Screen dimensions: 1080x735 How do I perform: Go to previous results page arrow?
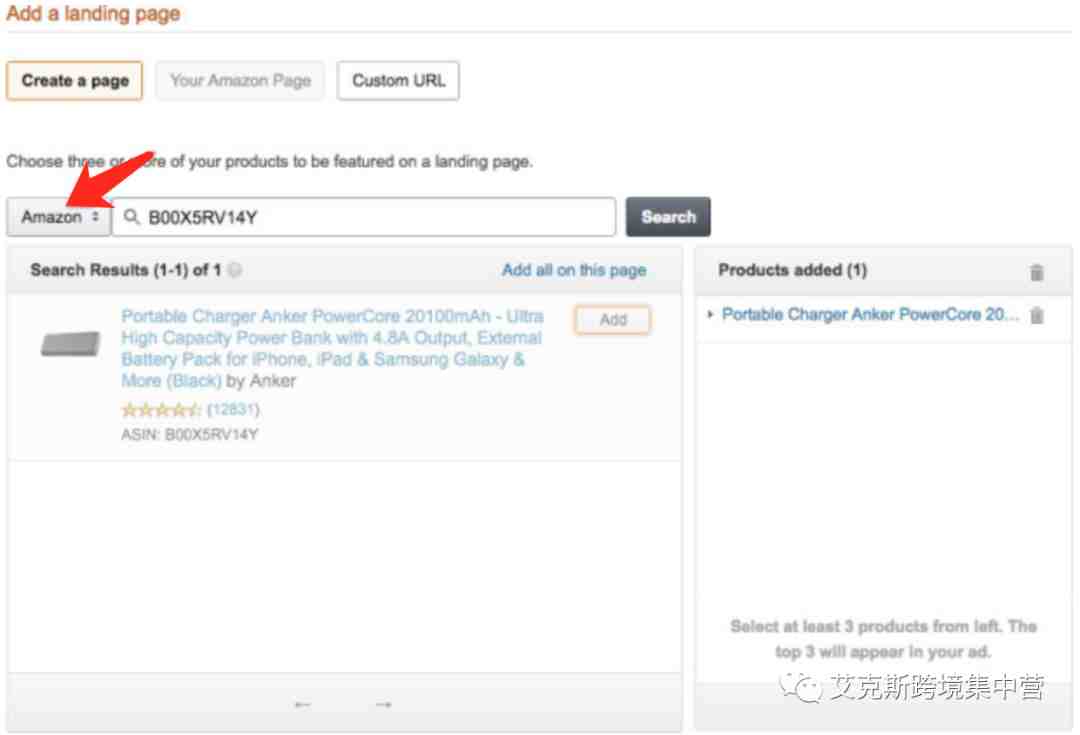pos(303,705)
